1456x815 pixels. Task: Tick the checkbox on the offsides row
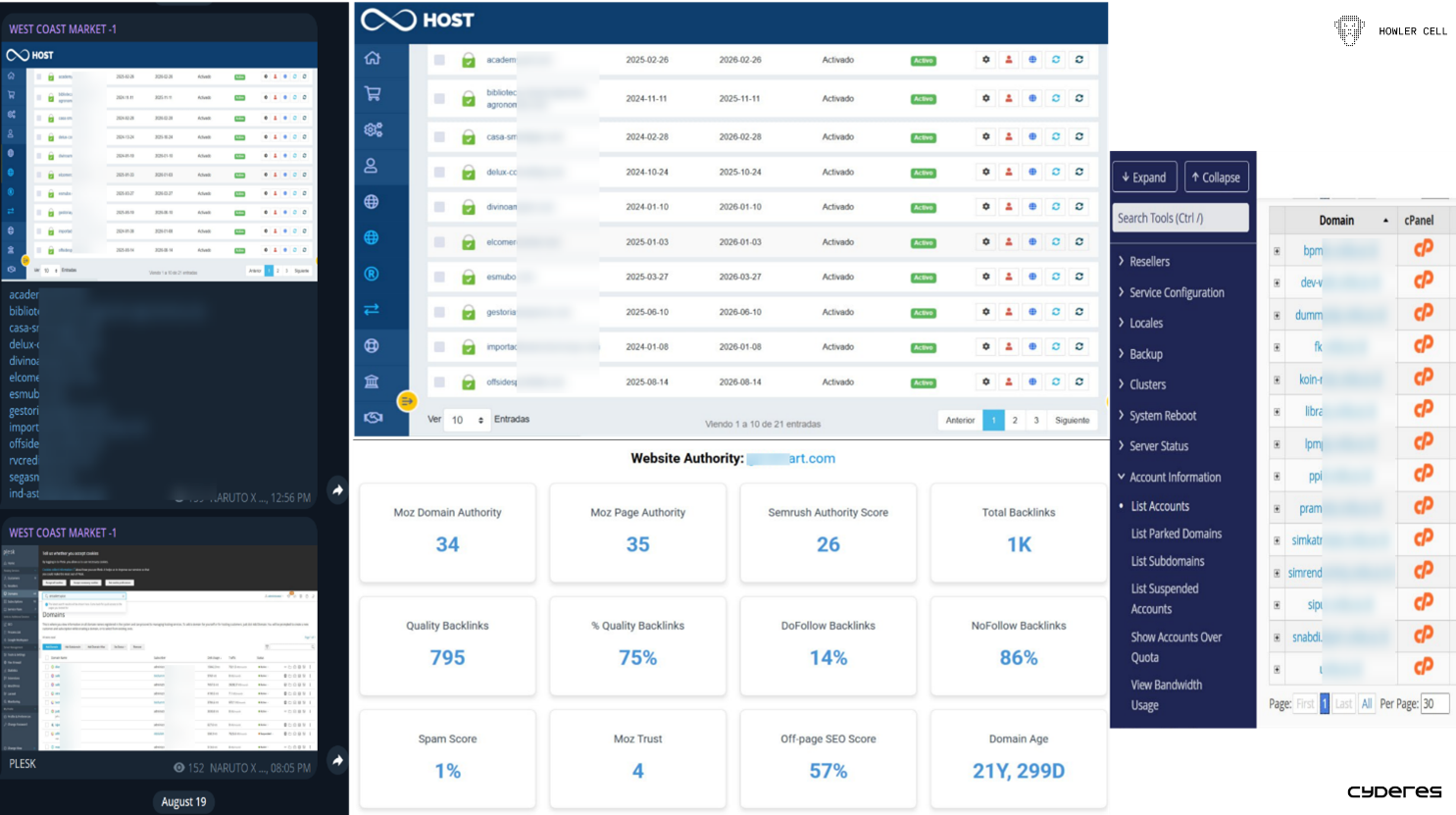coord(437,382)
